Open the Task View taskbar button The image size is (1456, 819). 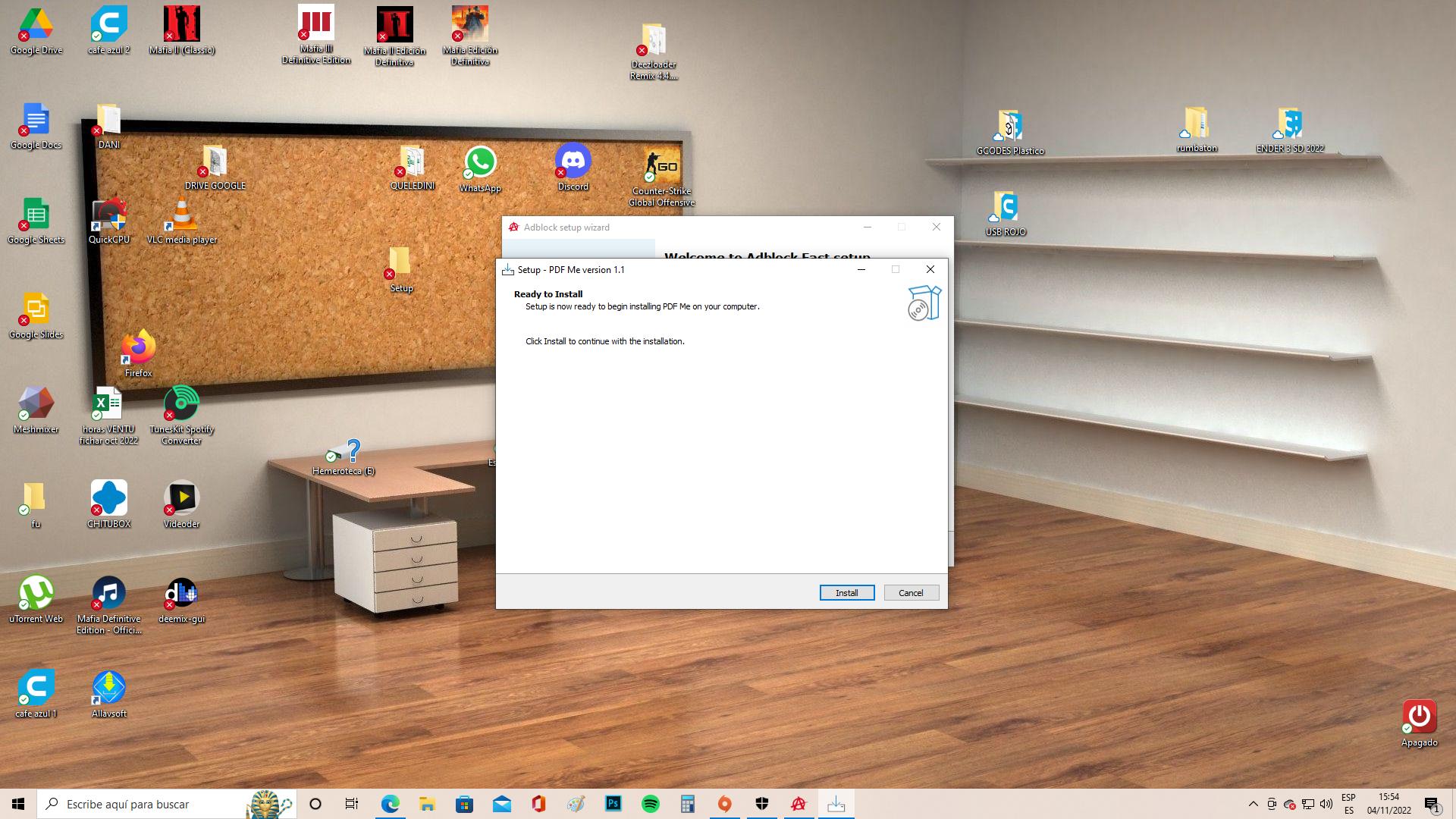pos(351,804)
